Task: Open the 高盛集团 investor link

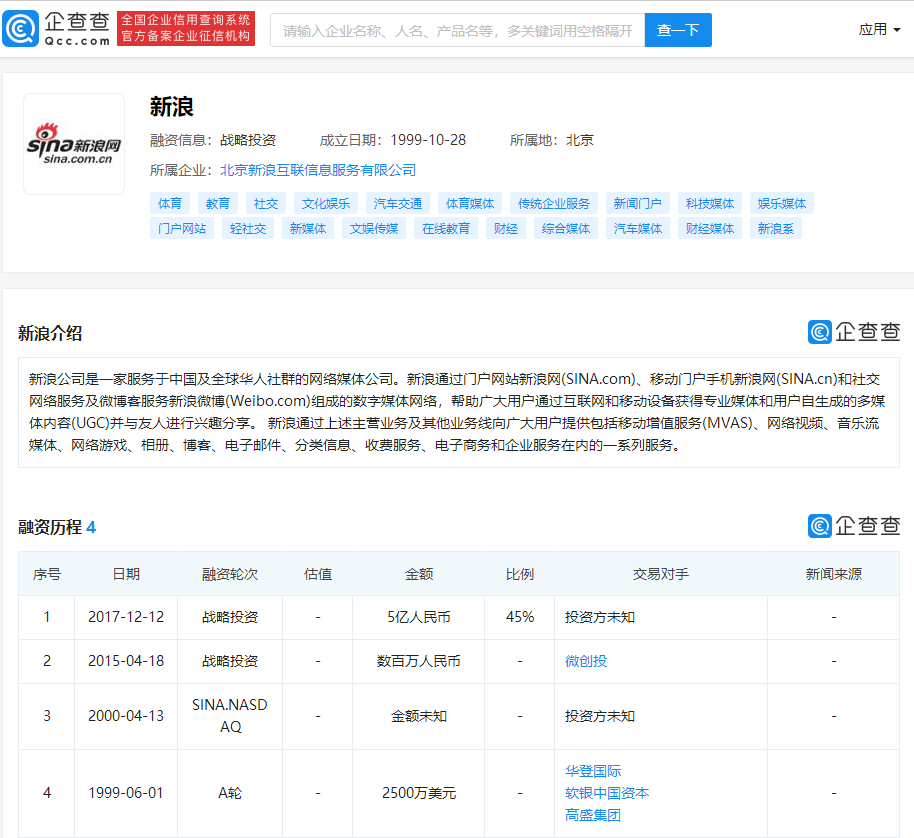Action: pos(593,815)
